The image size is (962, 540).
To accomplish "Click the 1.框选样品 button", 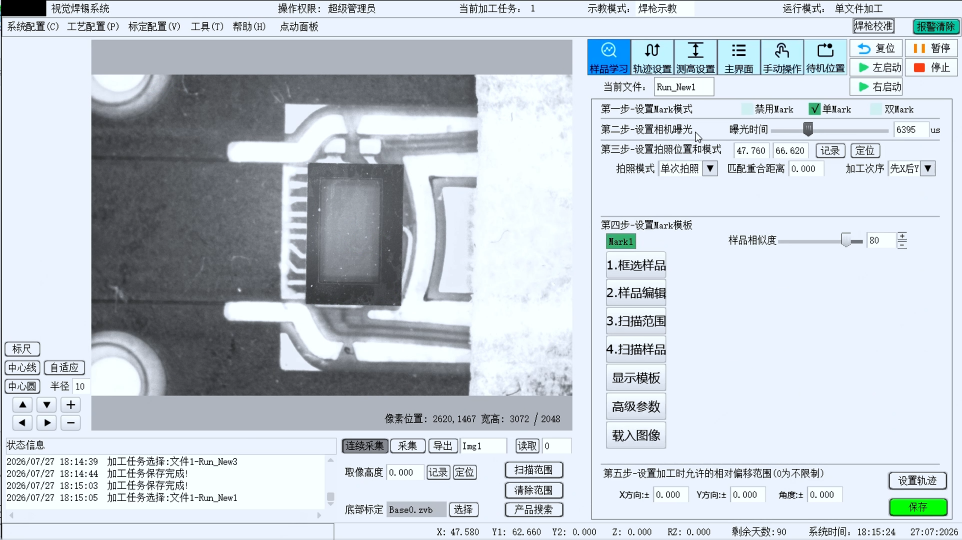I will click(636, 265).
